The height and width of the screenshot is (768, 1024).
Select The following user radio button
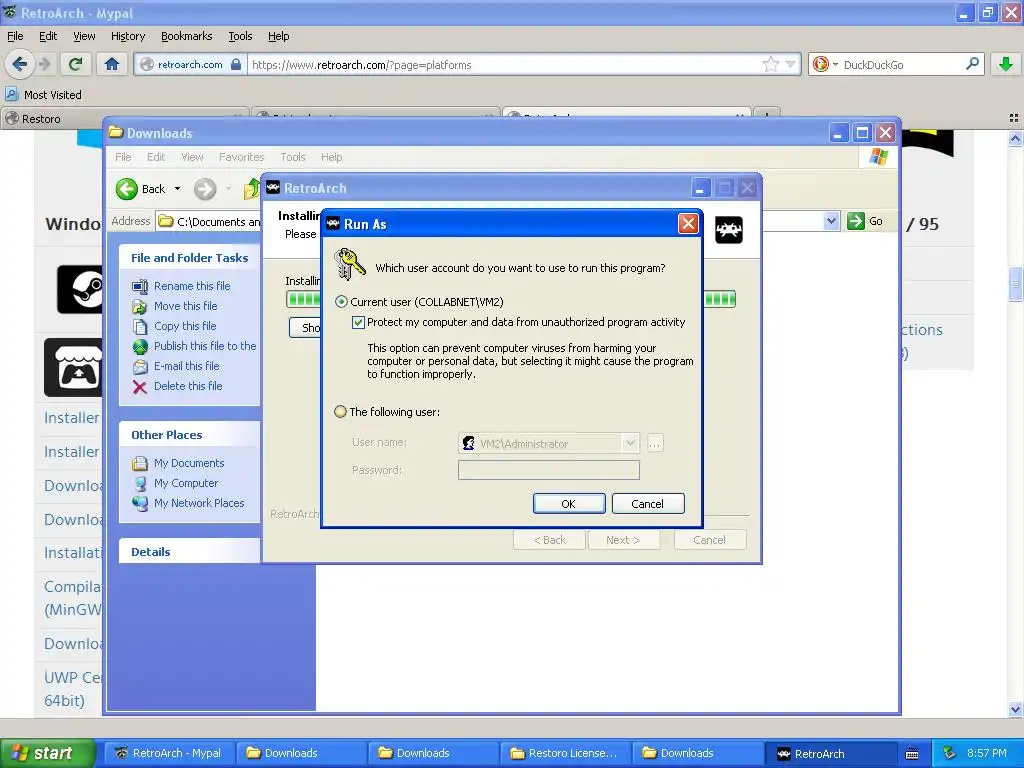coord(340,411)
